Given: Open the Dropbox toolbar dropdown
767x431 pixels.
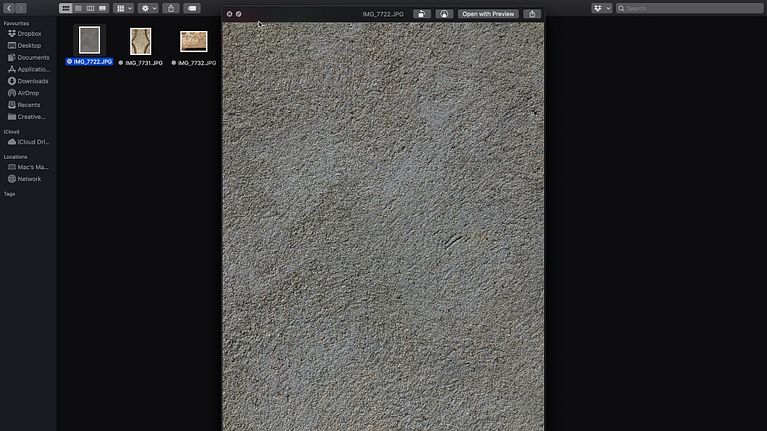Looking at the screenshot, I should (601, 8).
